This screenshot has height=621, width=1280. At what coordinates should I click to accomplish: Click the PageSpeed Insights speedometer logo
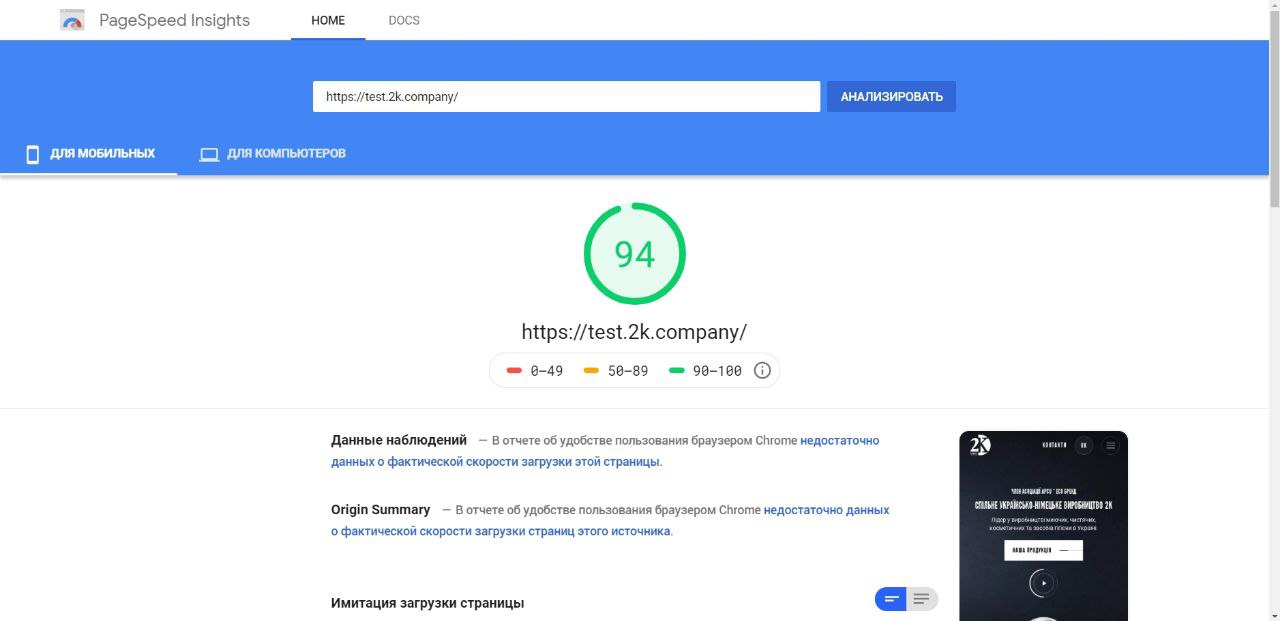(72, 20)
